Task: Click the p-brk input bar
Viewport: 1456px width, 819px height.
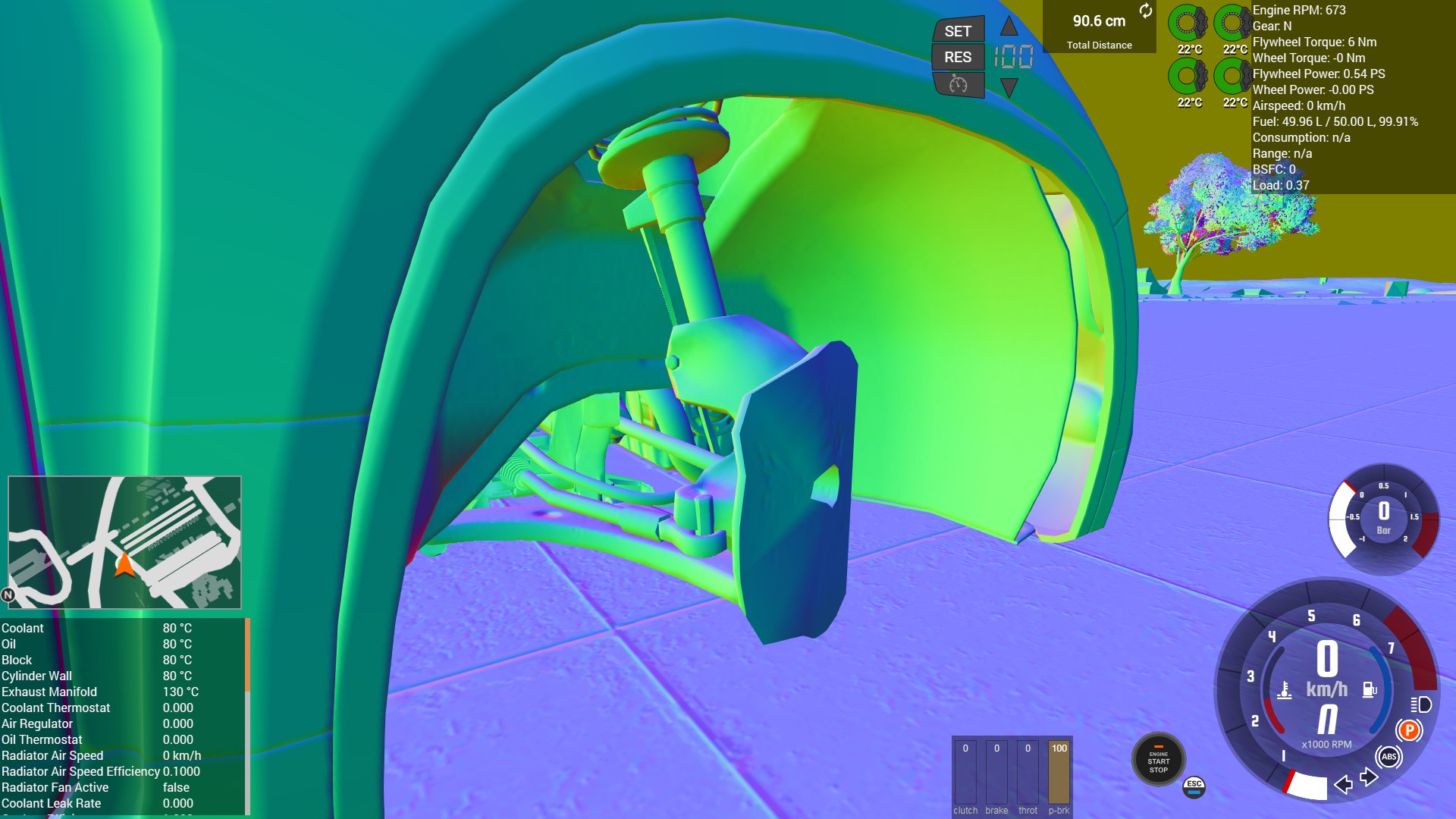Action: [x=1059, y=773]
